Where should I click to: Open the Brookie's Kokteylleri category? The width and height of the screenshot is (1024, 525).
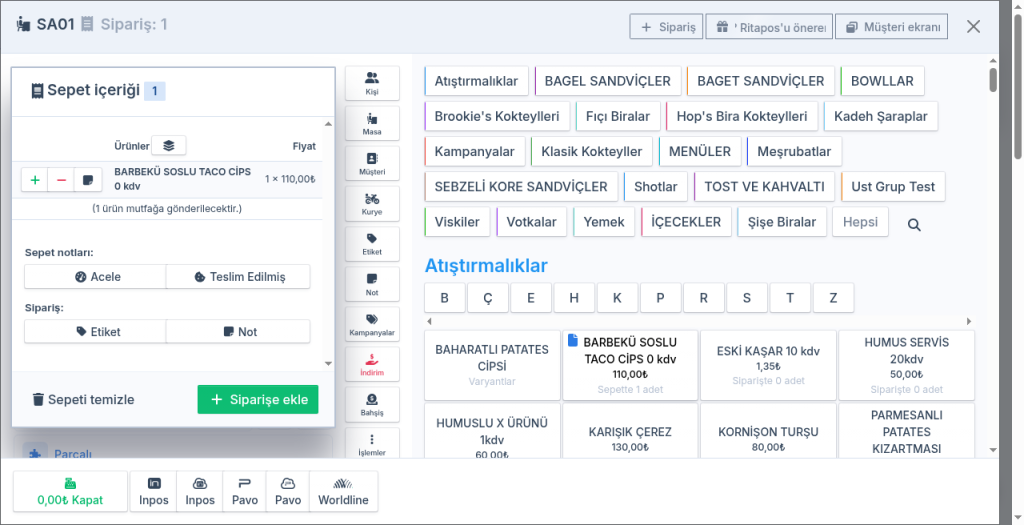[497, 116]
